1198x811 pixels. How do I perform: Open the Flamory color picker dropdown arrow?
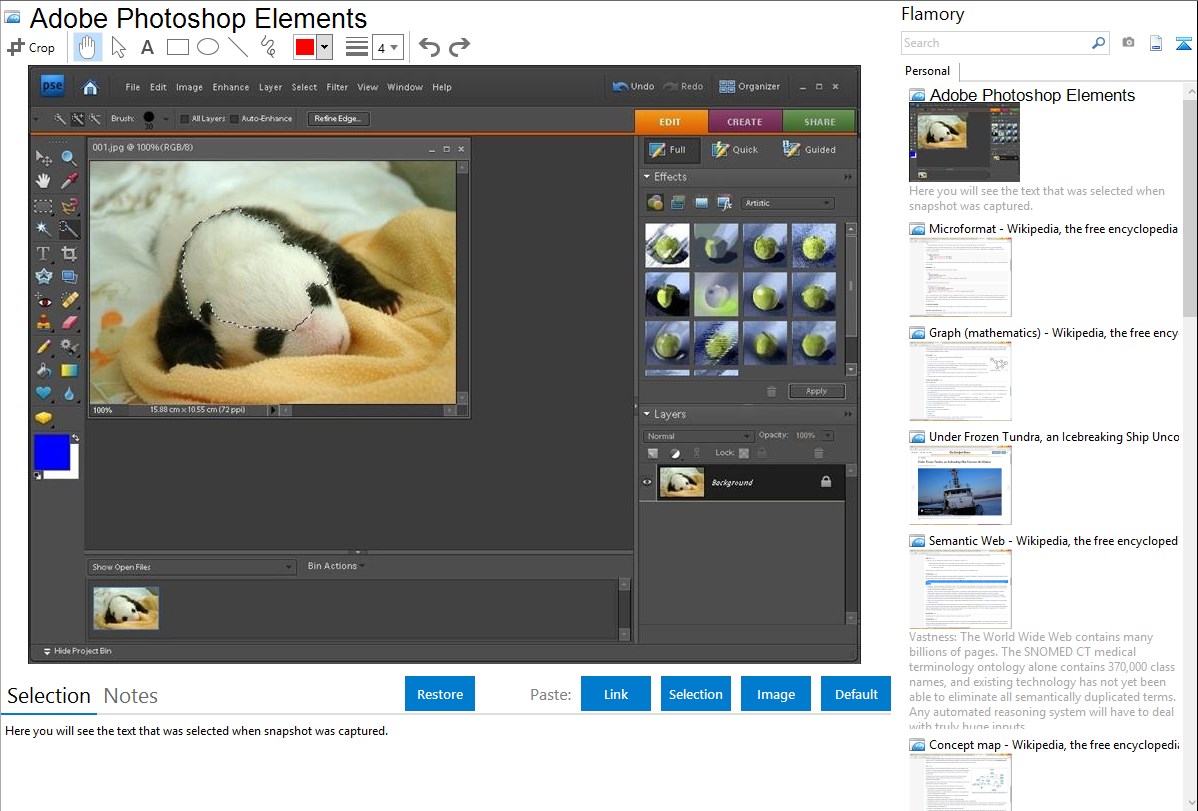[x=325, y=47]
